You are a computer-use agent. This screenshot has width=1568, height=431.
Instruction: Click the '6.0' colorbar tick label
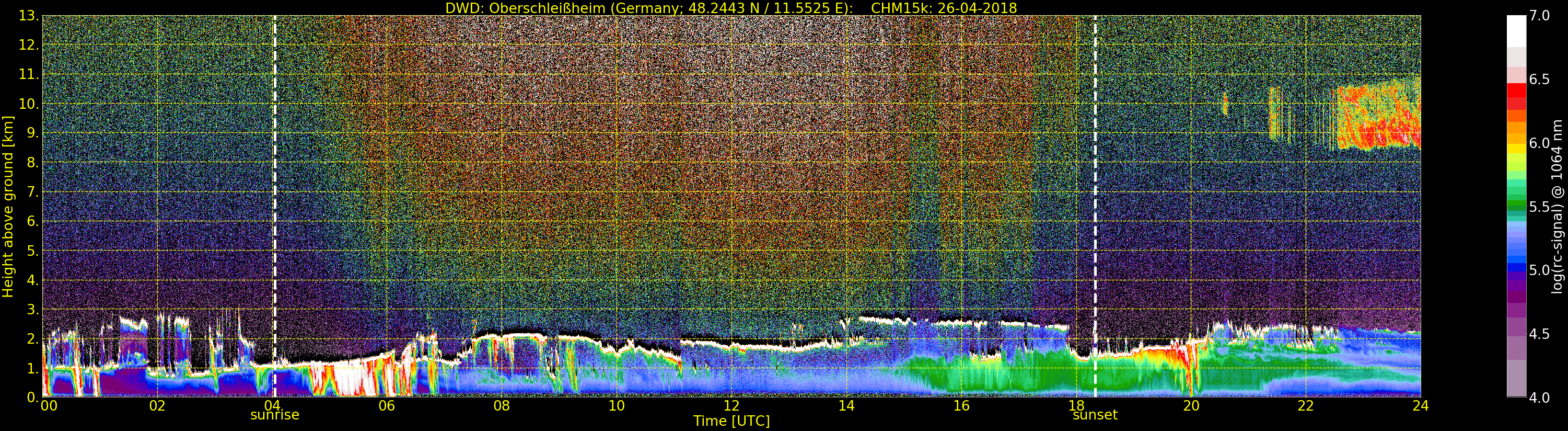(x=1539, y=143)
